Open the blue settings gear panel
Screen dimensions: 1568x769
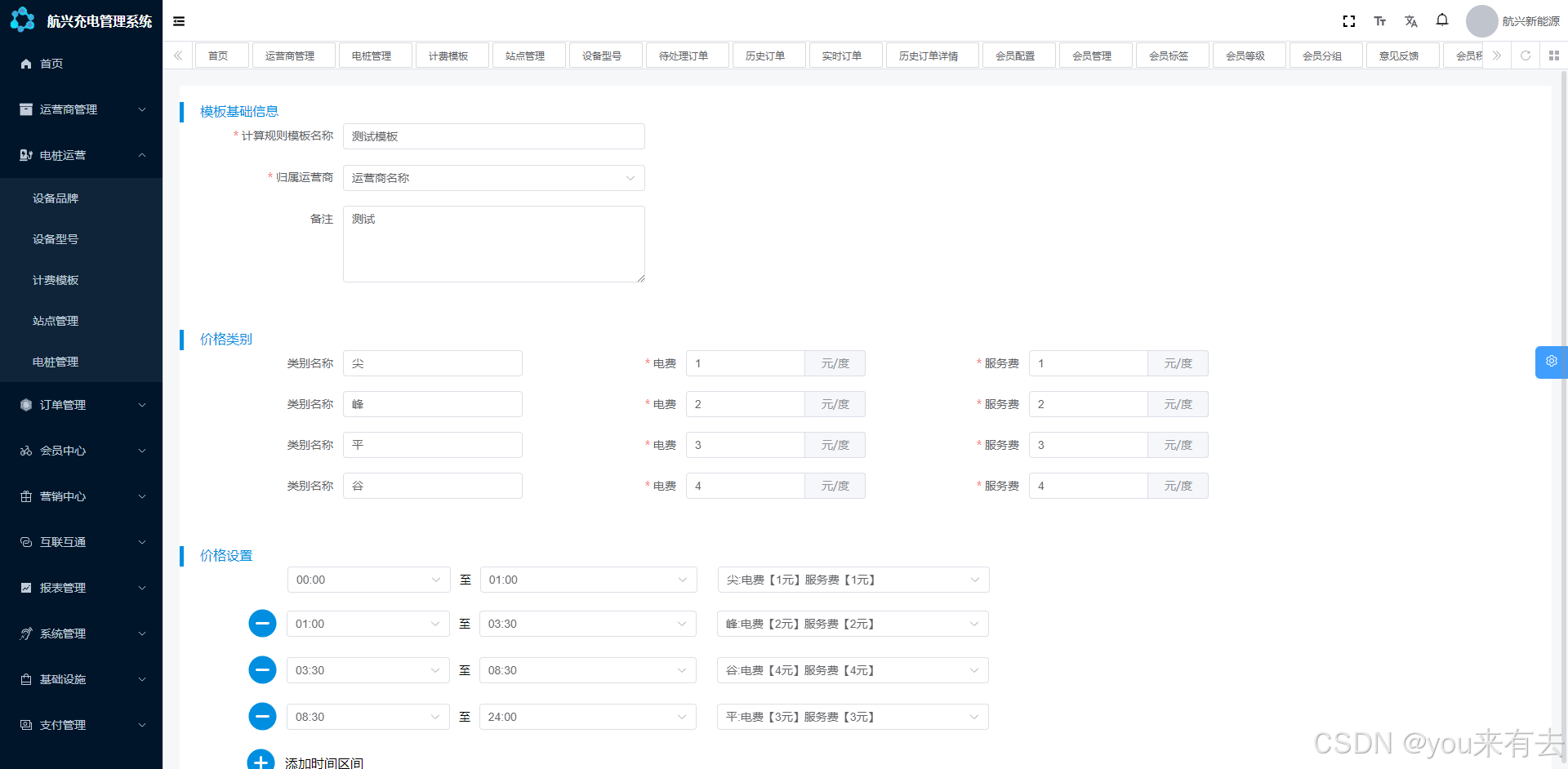pos(1551,362)
